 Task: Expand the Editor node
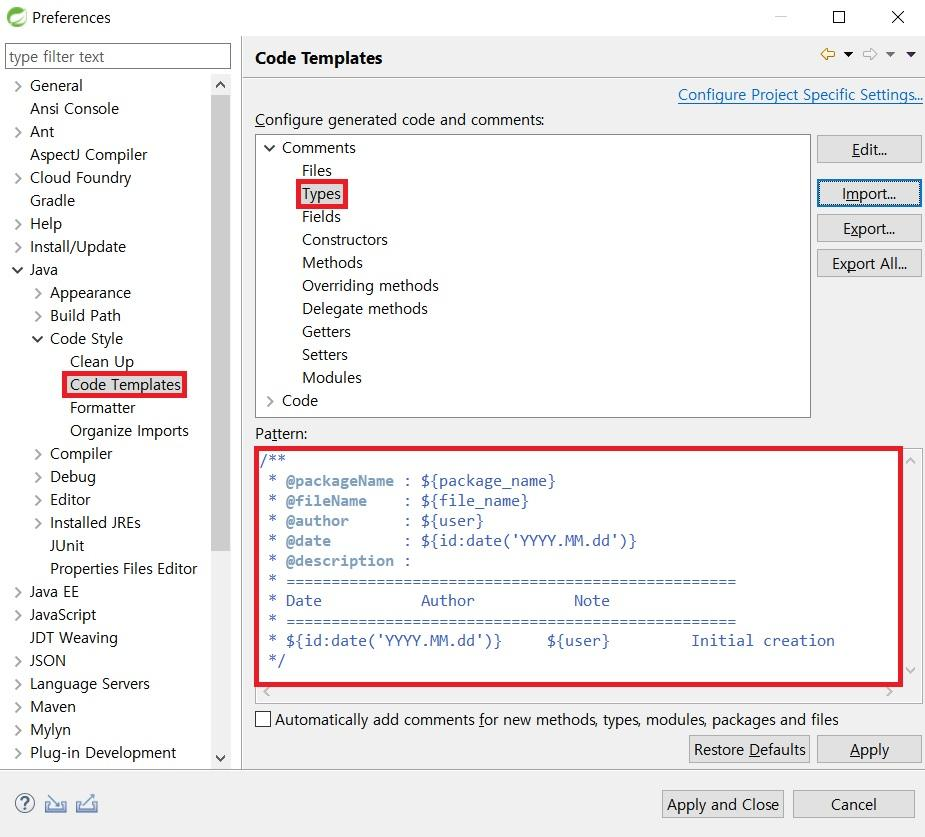pos(38,500)
